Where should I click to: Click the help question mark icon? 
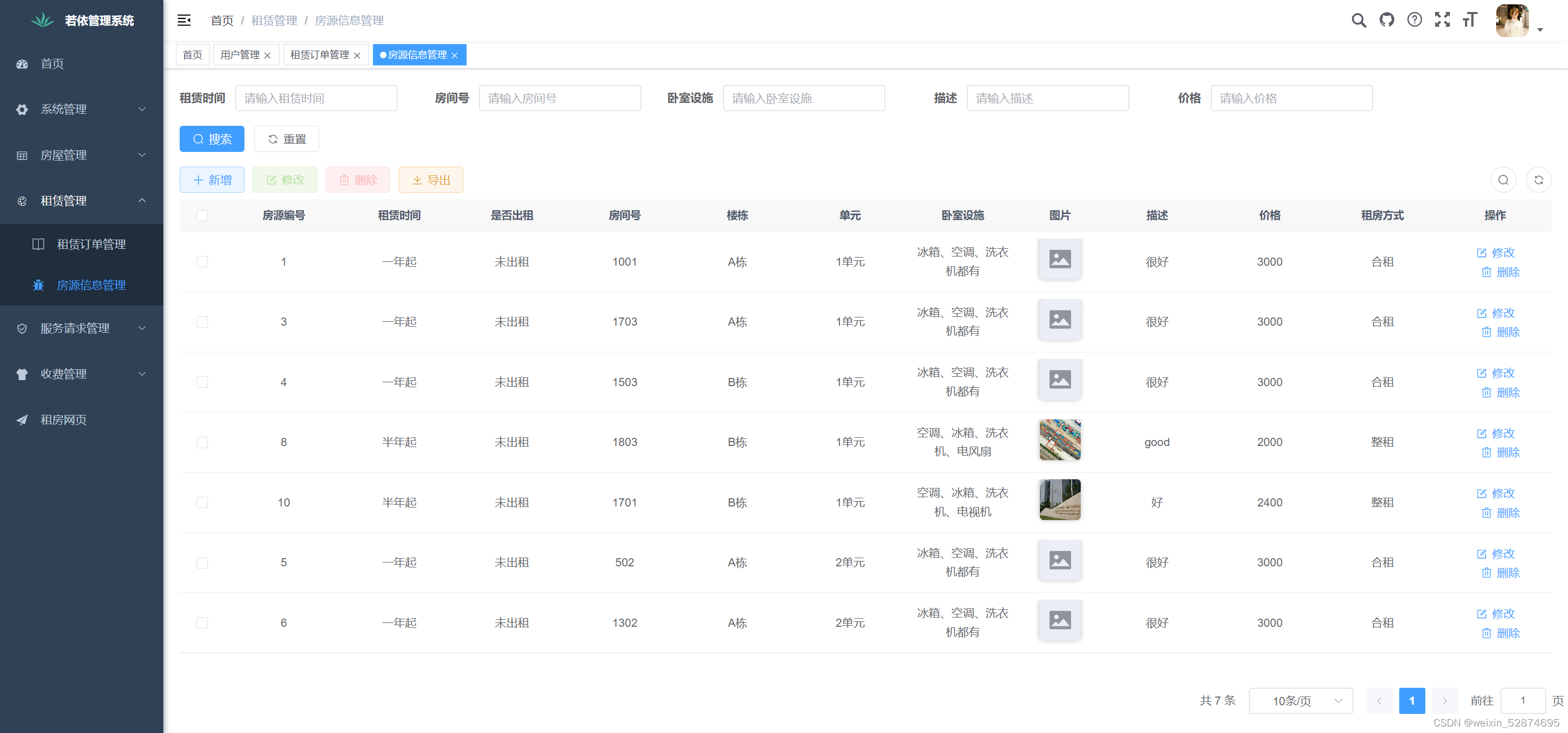click(x=1414, y=21)
